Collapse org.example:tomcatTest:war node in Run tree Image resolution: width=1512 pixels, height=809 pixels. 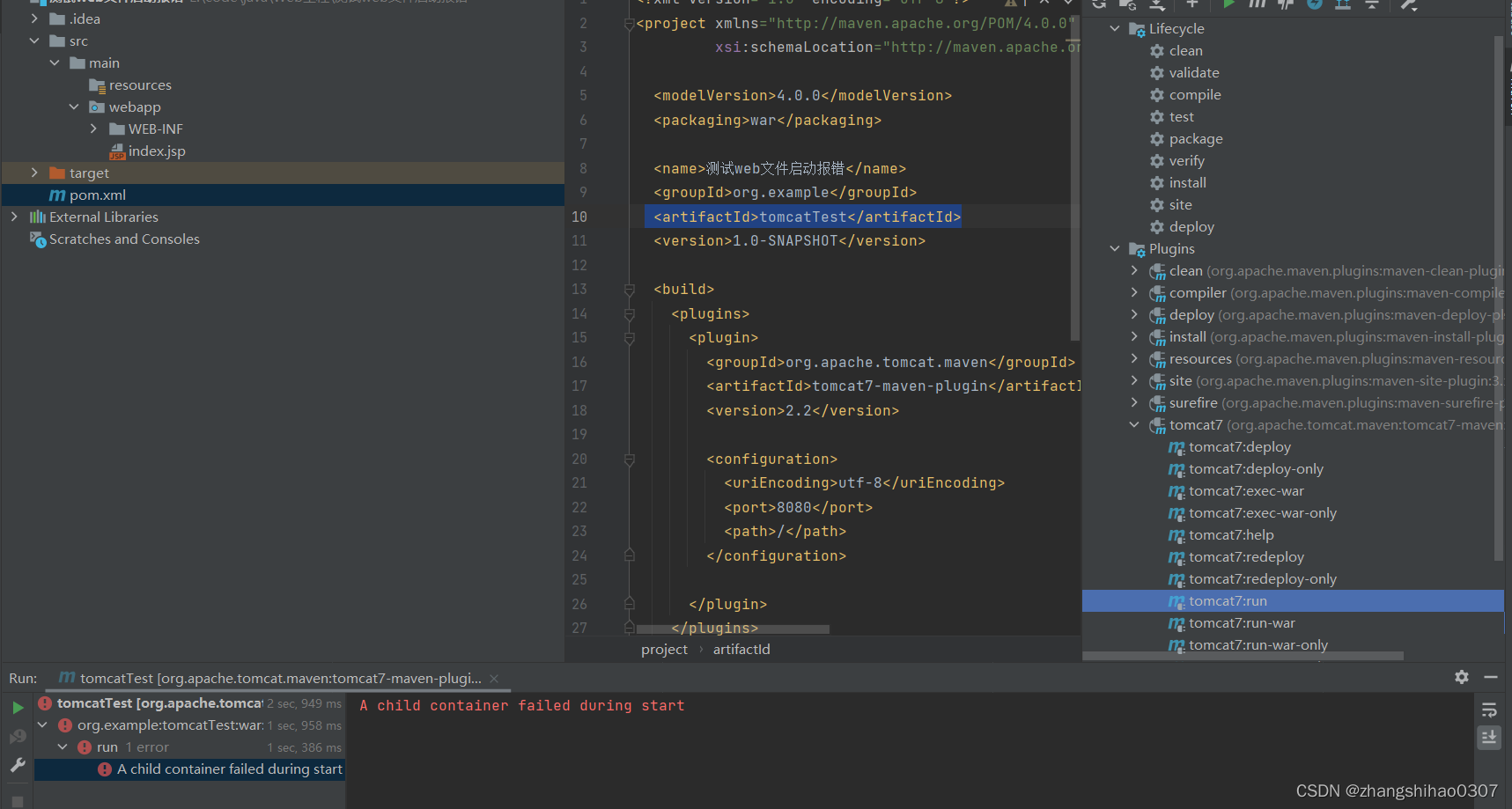[x=42, y=725]
